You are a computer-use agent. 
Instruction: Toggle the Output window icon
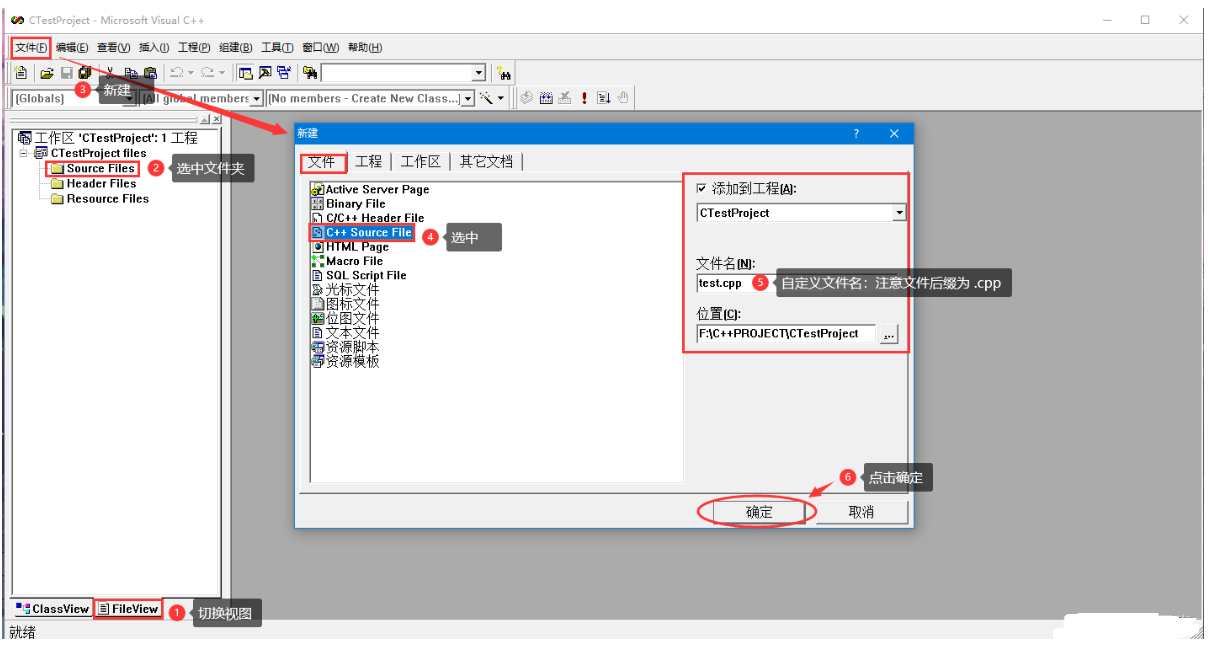pos(265,72)
